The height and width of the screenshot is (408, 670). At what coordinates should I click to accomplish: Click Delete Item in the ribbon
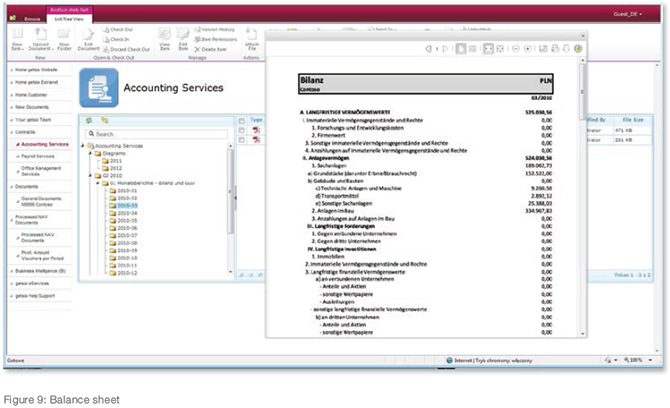point(210,50)
